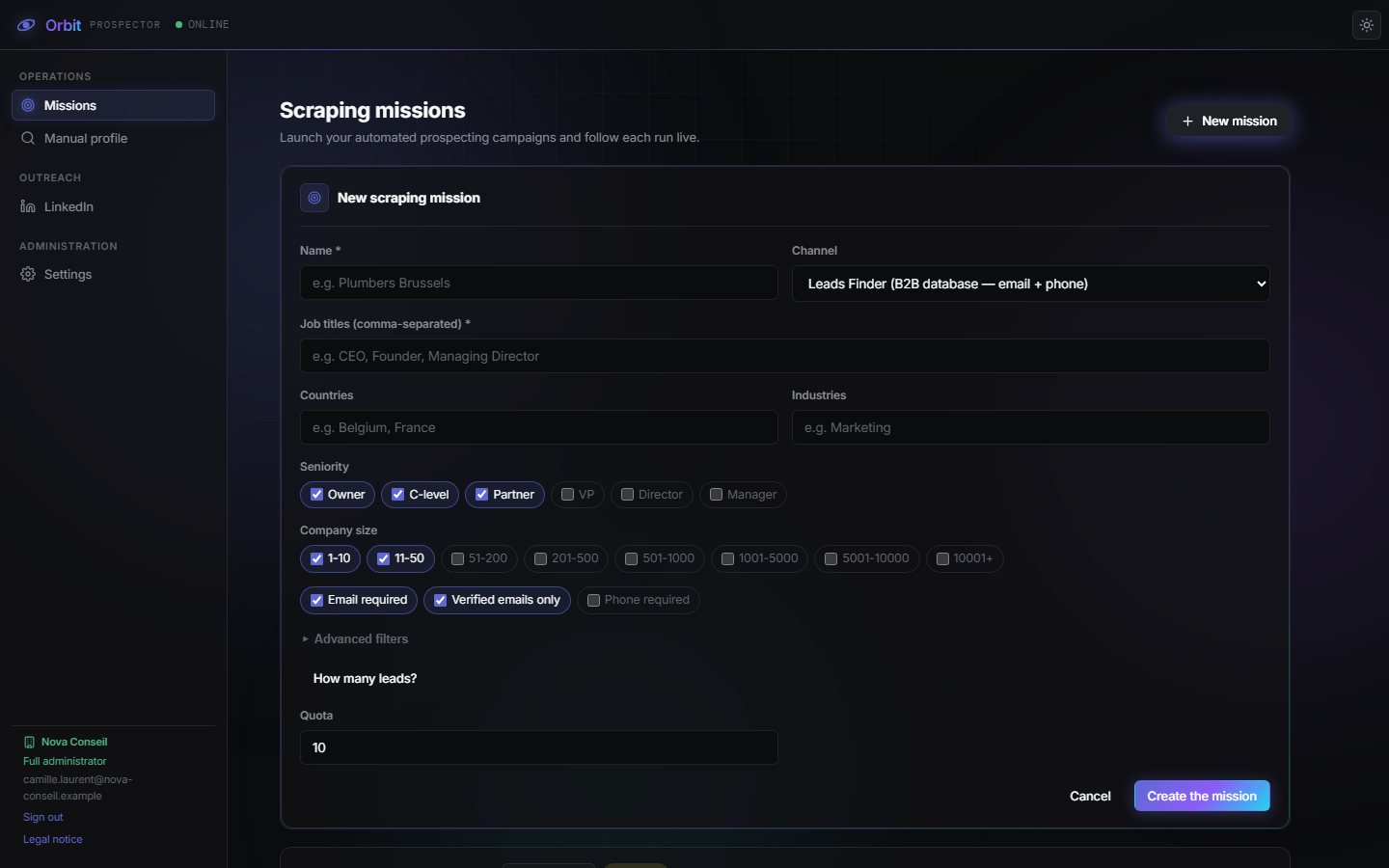Viewport: 1389px width, 868px height.
Task: Uncheck the C-level seniority checkbox
Action: point(397,495)
